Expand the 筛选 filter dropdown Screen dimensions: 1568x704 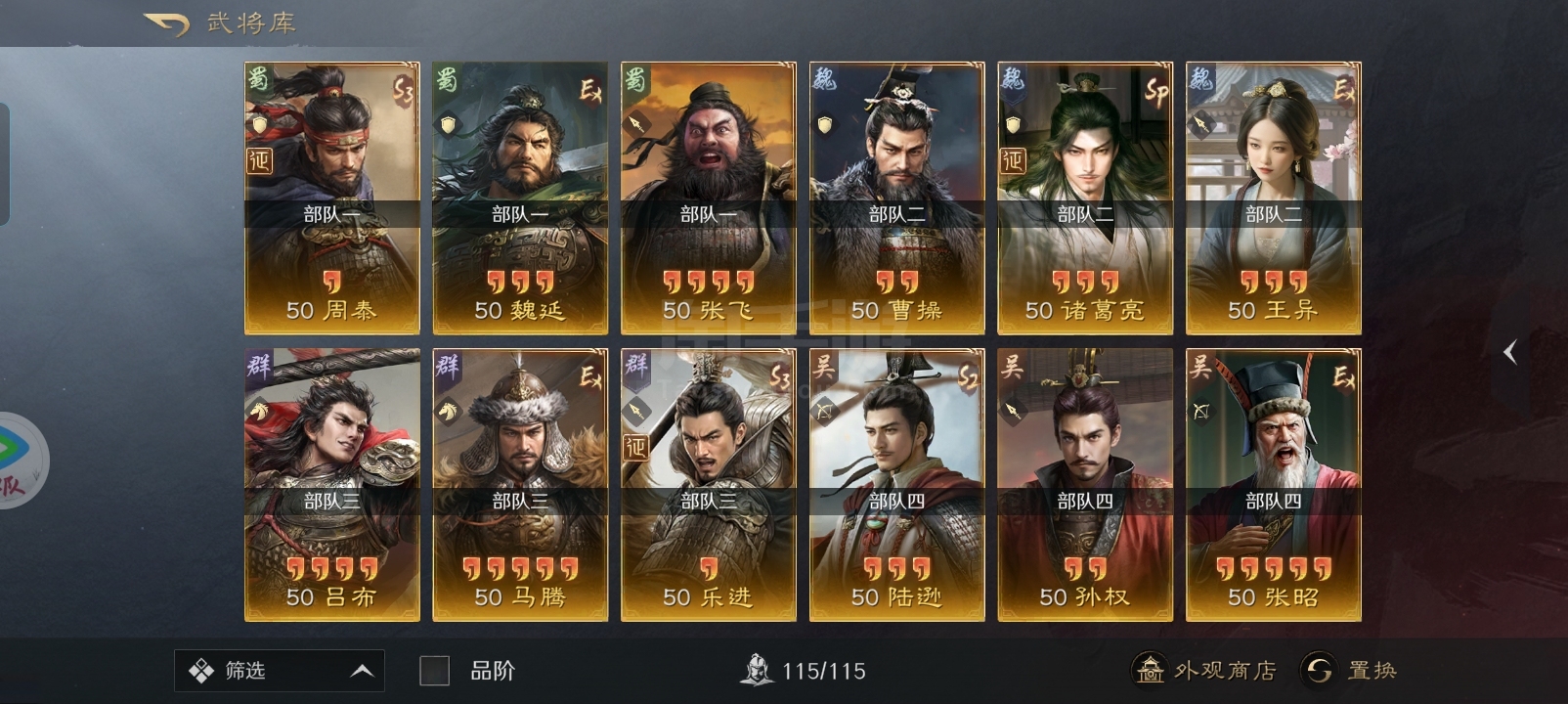coord(280,671)
